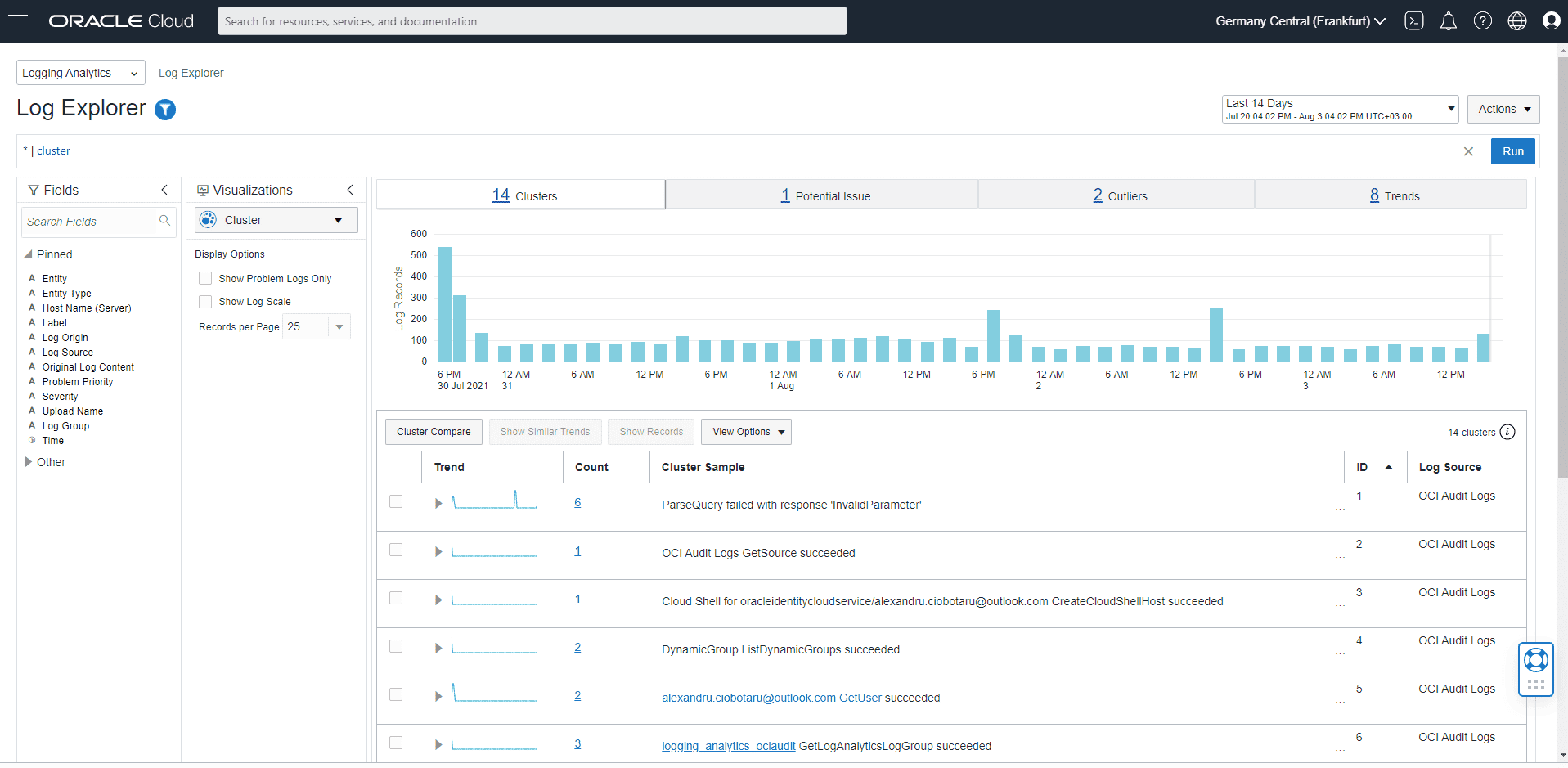
Task: Open the help question mark menu
Action: click(1483, 21)
